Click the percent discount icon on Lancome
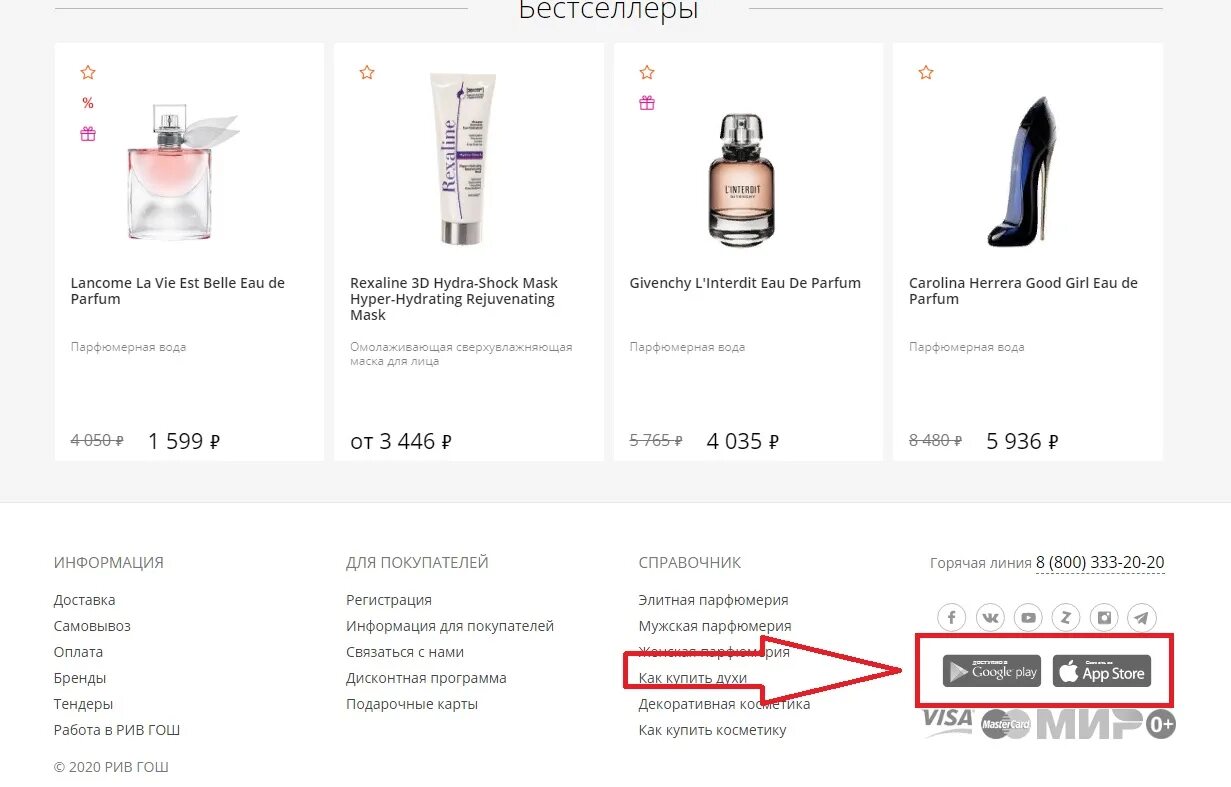Viewport: 1231px width, 787px height. coord(88,103)
